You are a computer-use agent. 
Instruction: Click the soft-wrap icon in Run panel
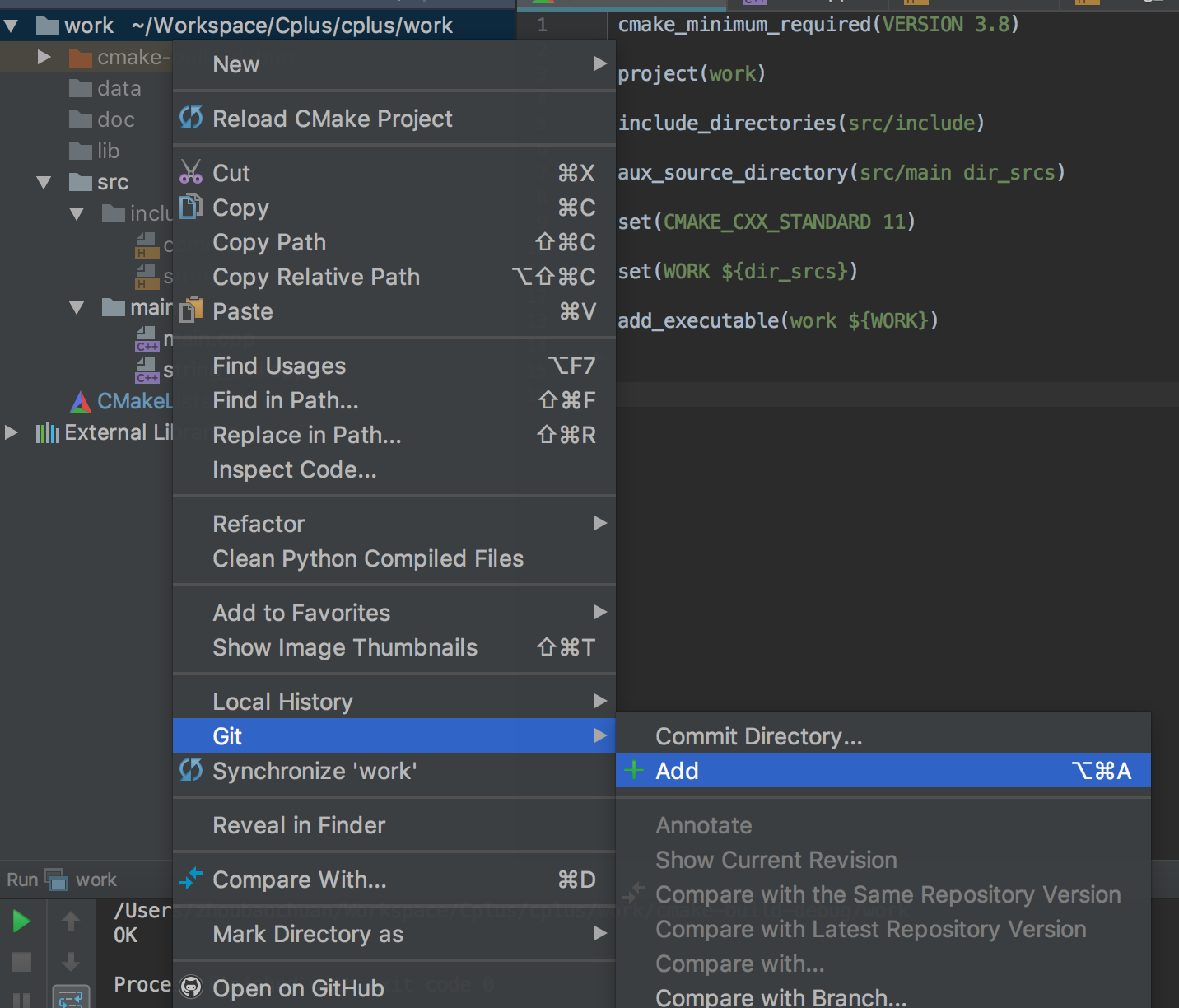tap(71, 998)
